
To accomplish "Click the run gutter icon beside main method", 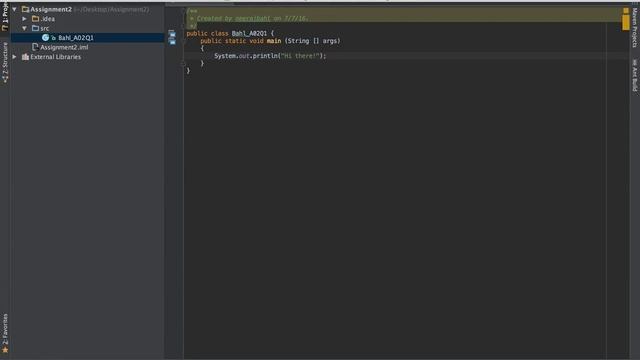I will pos(172,41).
